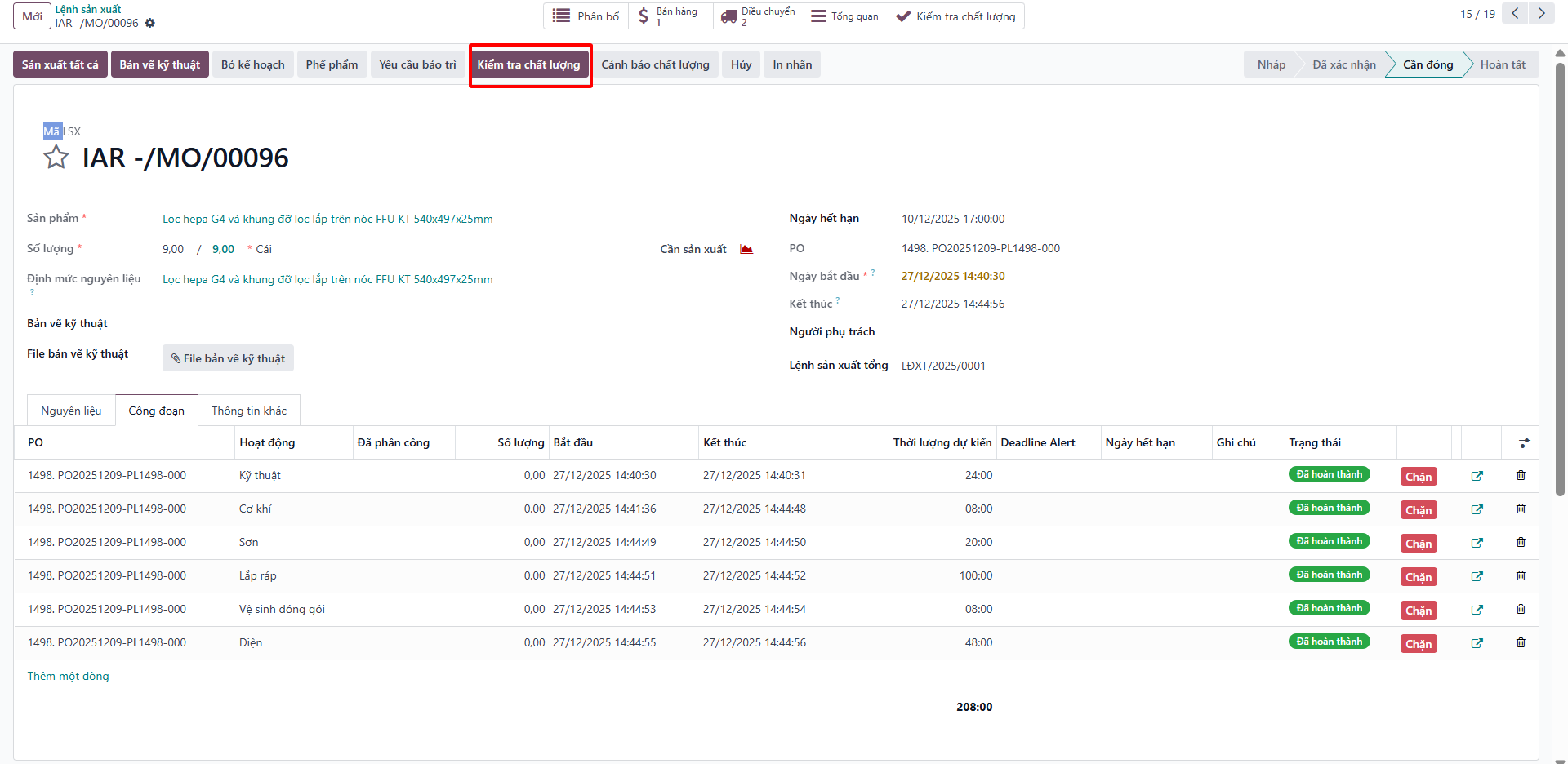Switch to Thông tin khác tab
1568x764 pixels.
coord(249,411)
